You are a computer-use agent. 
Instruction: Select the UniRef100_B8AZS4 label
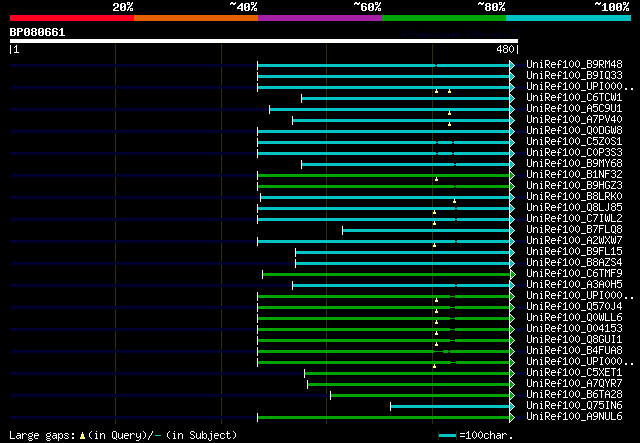pyautogui.click(x=574, y=263)
